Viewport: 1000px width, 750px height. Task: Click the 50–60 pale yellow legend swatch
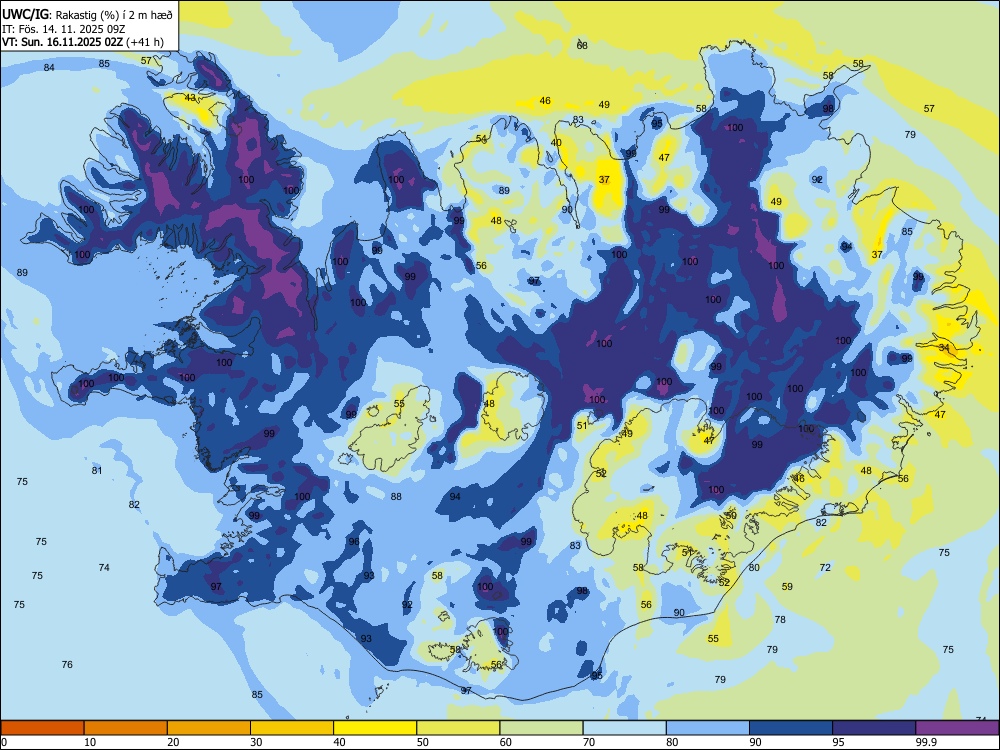pyautogui.click(x=458, y=728)
